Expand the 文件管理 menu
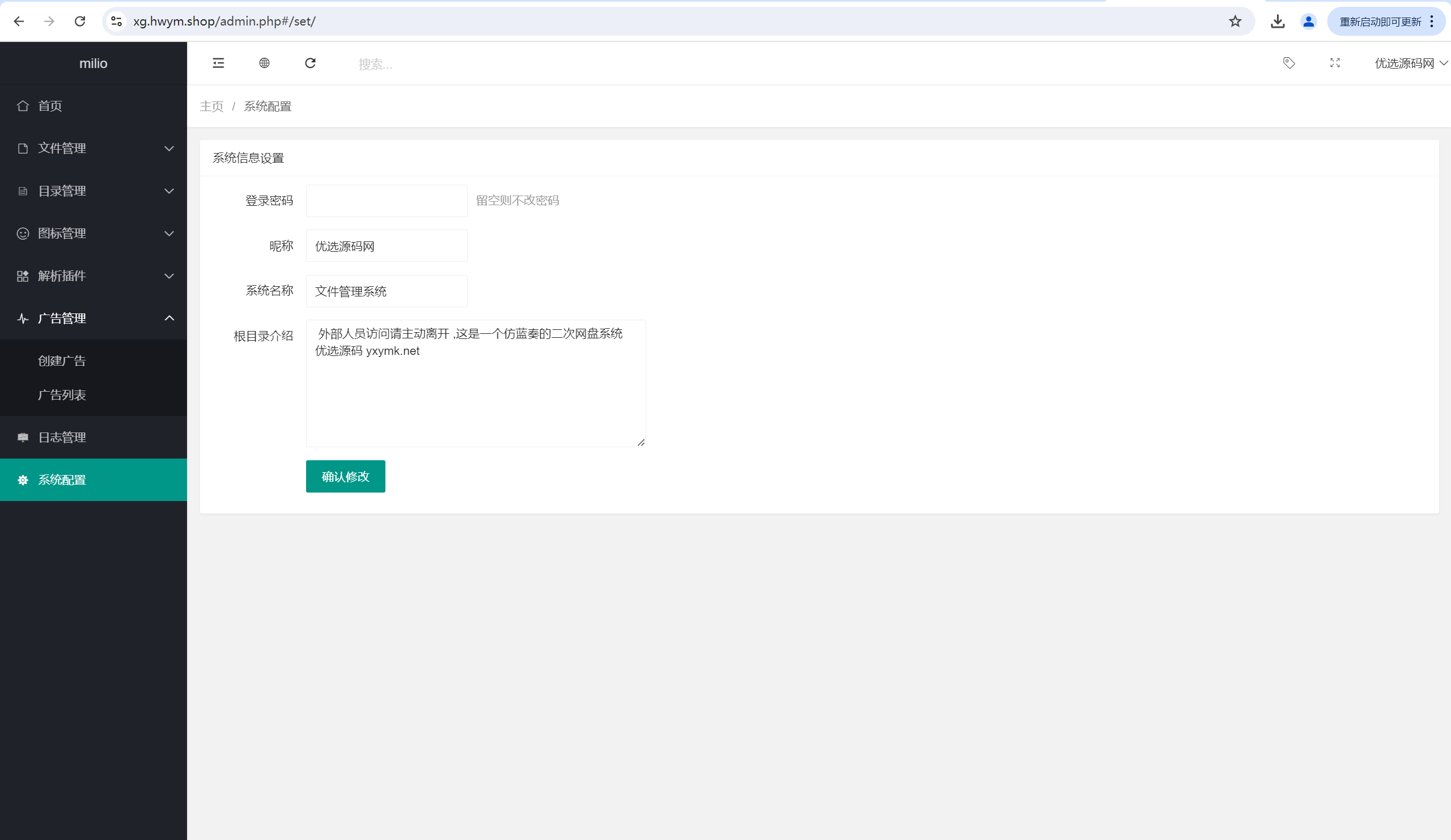Screen dimensions: 1451x840 coord(94,149)
